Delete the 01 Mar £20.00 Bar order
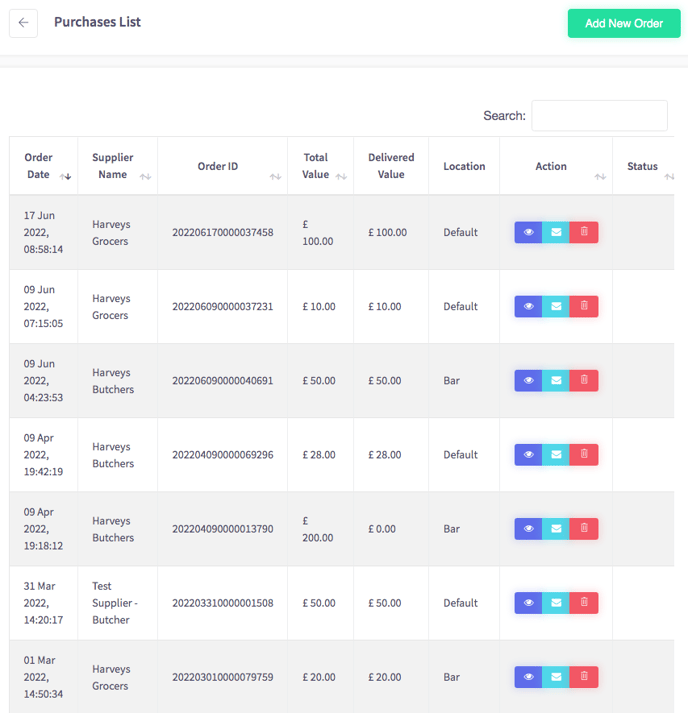 [x=584, y=677]
